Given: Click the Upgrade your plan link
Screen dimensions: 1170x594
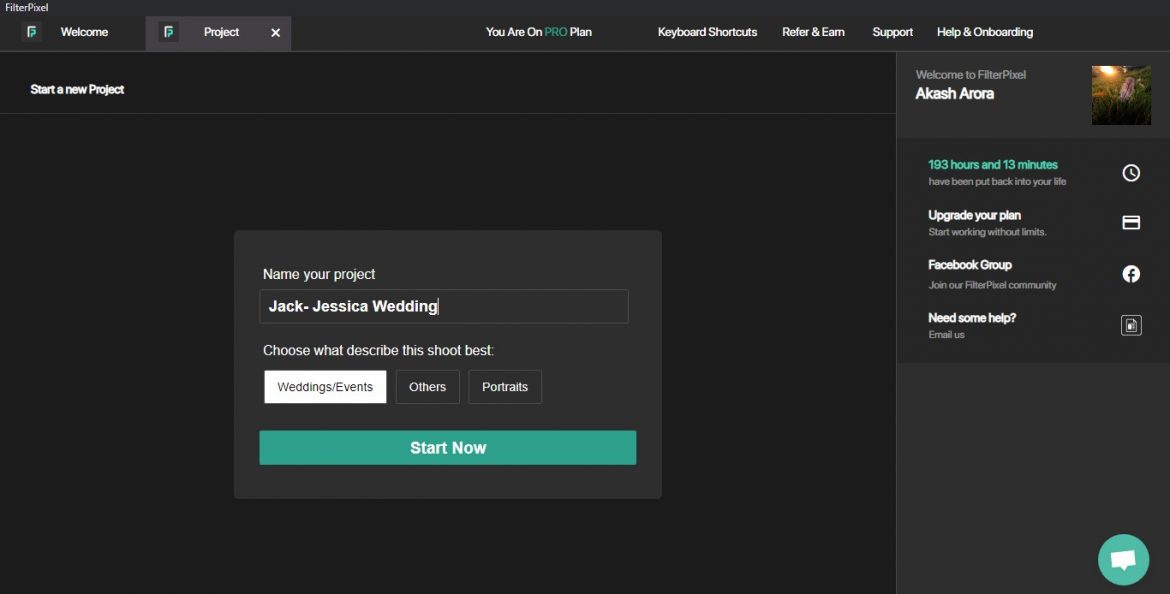Looking at the screenshot, I should coord(974,215).
